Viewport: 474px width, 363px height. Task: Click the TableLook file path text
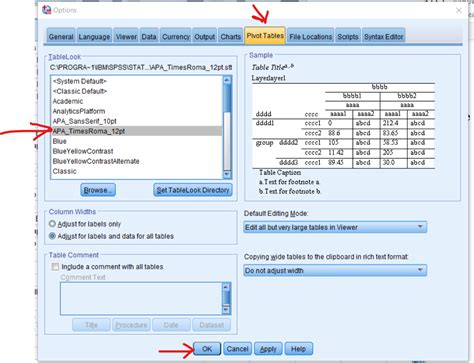141,67
